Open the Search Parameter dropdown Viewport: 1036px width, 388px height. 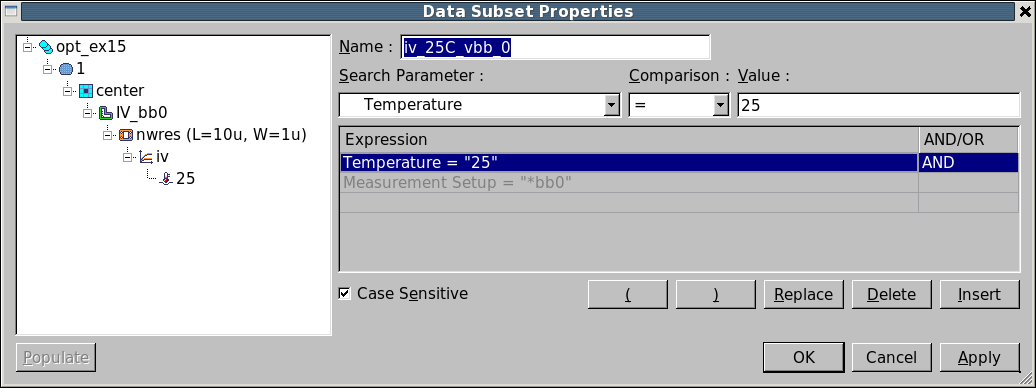point(612,105)
